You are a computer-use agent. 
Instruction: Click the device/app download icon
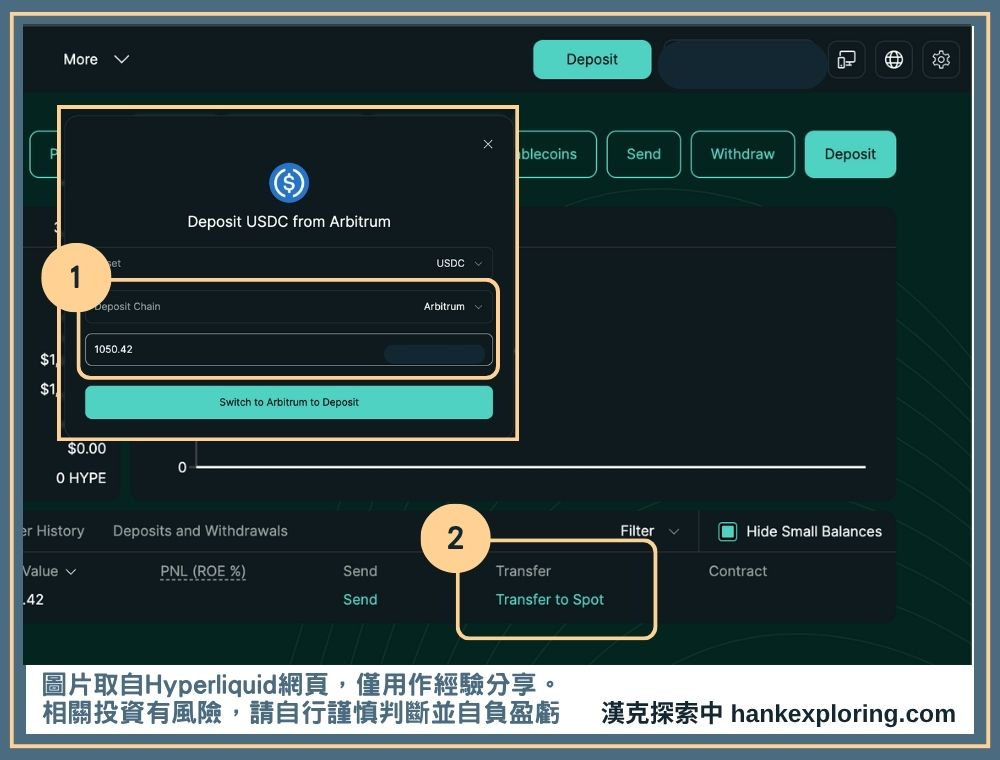click(846, 60)
